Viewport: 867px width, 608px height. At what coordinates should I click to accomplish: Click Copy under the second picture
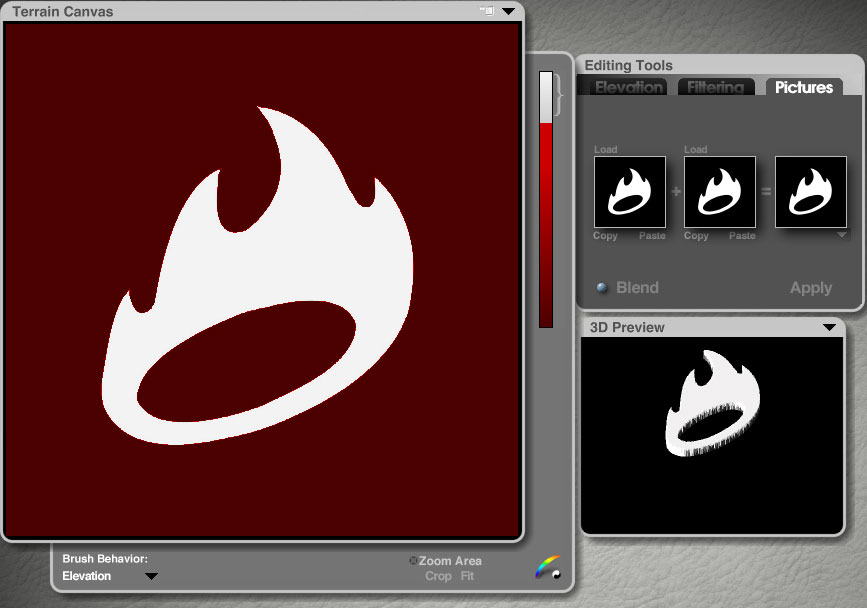click(696, 235)
